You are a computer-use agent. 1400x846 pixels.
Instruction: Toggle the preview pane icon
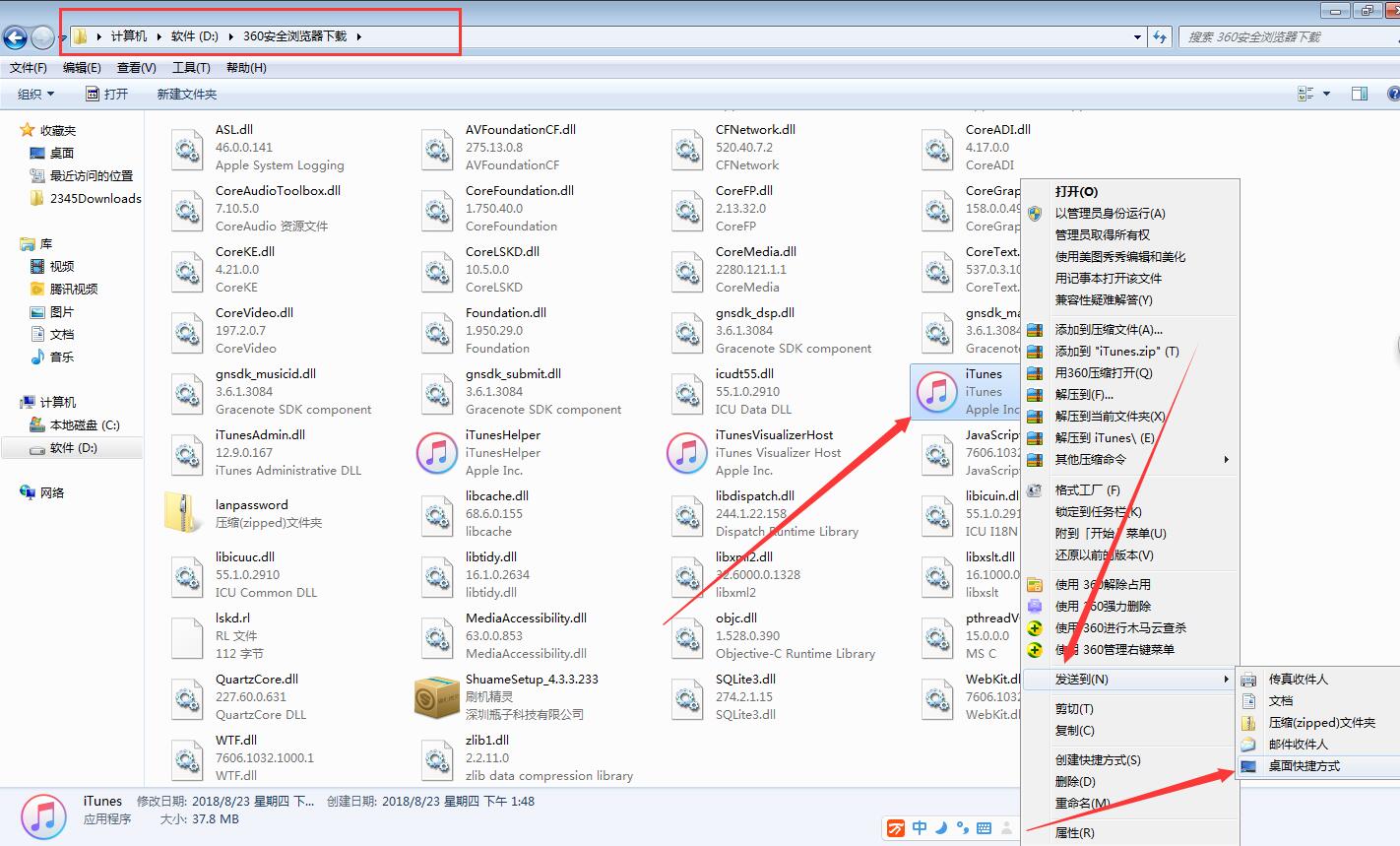[x=1360, y=94]
